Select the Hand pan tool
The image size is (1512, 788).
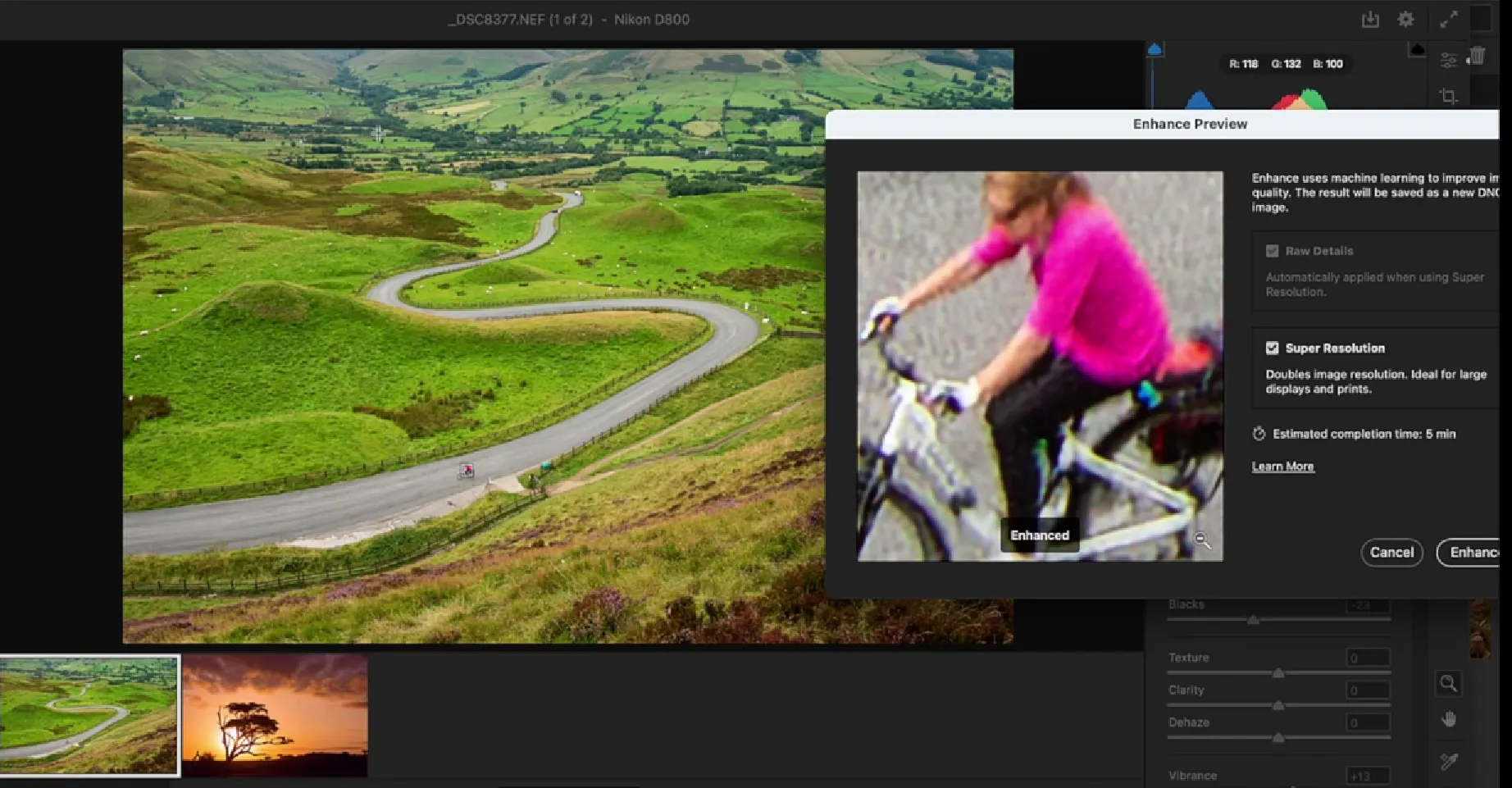(x=1449, y=720)
